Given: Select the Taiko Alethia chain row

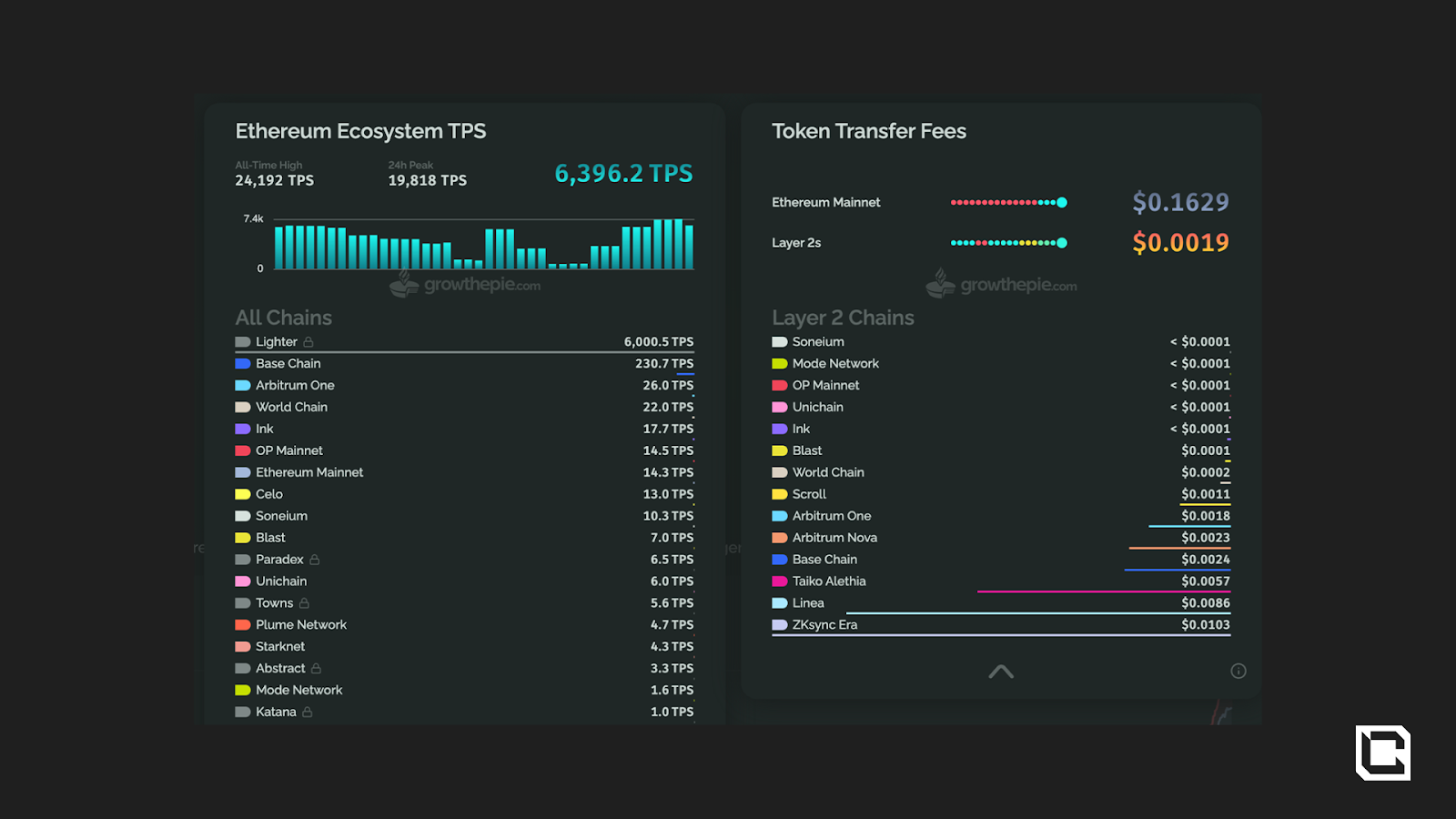Looking at the screenshot, I should (x=1001, y=581).
